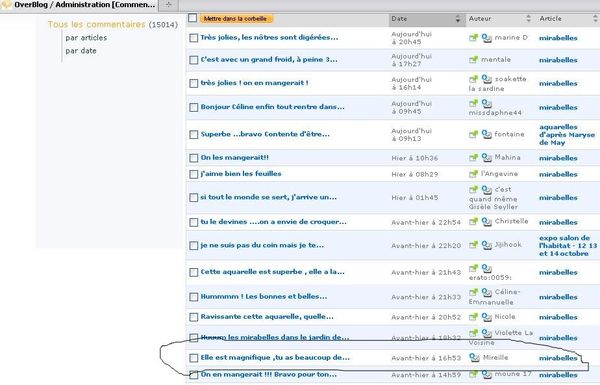600x385 pixels.
Task: Click green reply icon beside l'Angevine
Action: 473,174
